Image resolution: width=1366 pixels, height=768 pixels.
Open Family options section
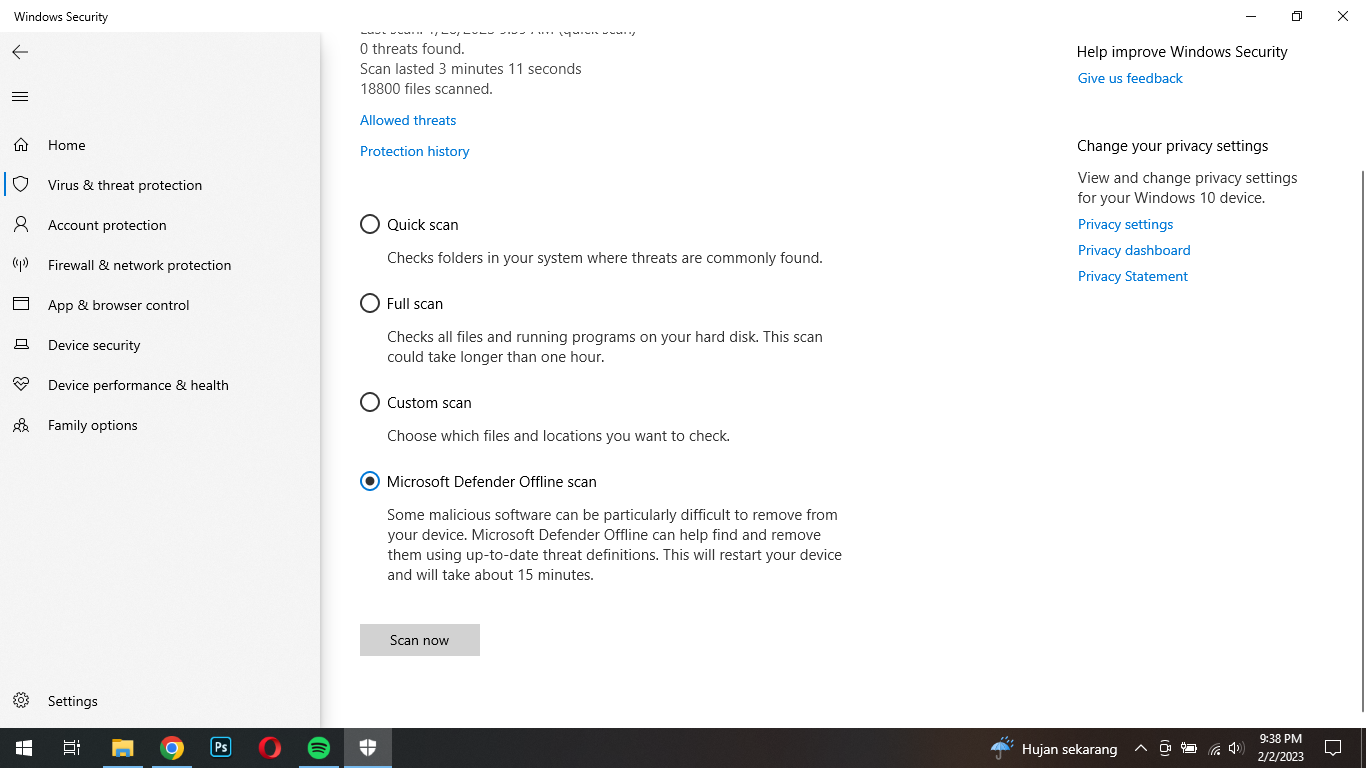click(x=93, y=425)
